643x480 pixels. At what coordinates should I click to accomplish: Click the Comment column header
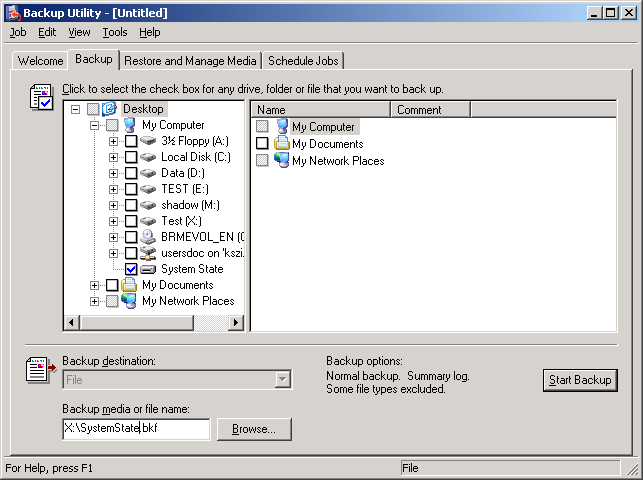pos(431,110)
